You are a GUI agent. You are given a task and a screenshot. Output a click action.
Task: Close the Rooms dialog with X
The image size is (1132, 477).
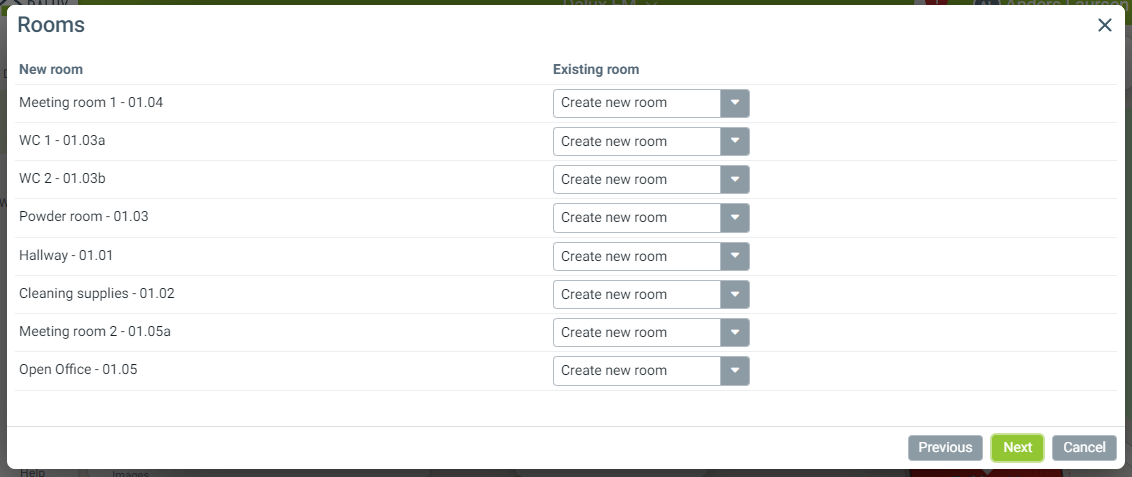[x=1104, y=26]
